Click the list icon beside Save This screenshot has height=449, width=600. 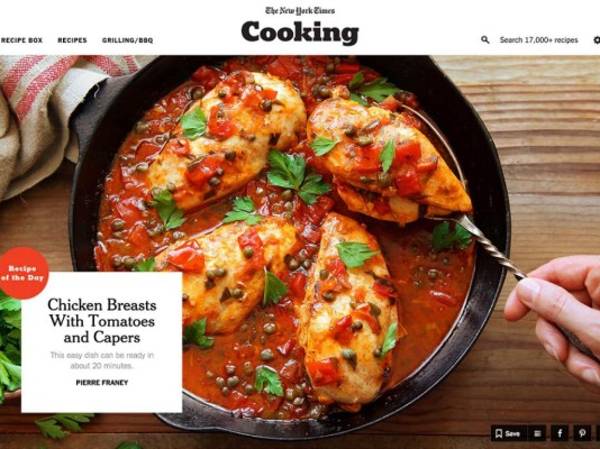pyautogui.click(x=537, y=433)
